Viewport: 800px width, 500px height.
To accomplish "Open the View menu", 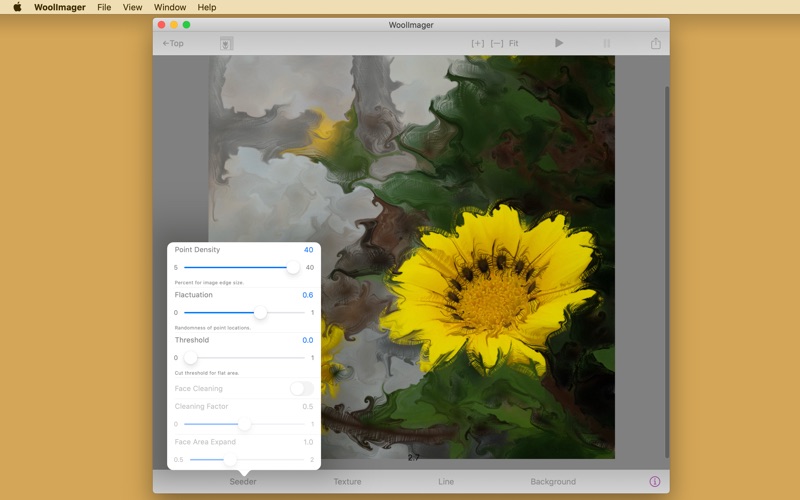I will tap(132, 7).
